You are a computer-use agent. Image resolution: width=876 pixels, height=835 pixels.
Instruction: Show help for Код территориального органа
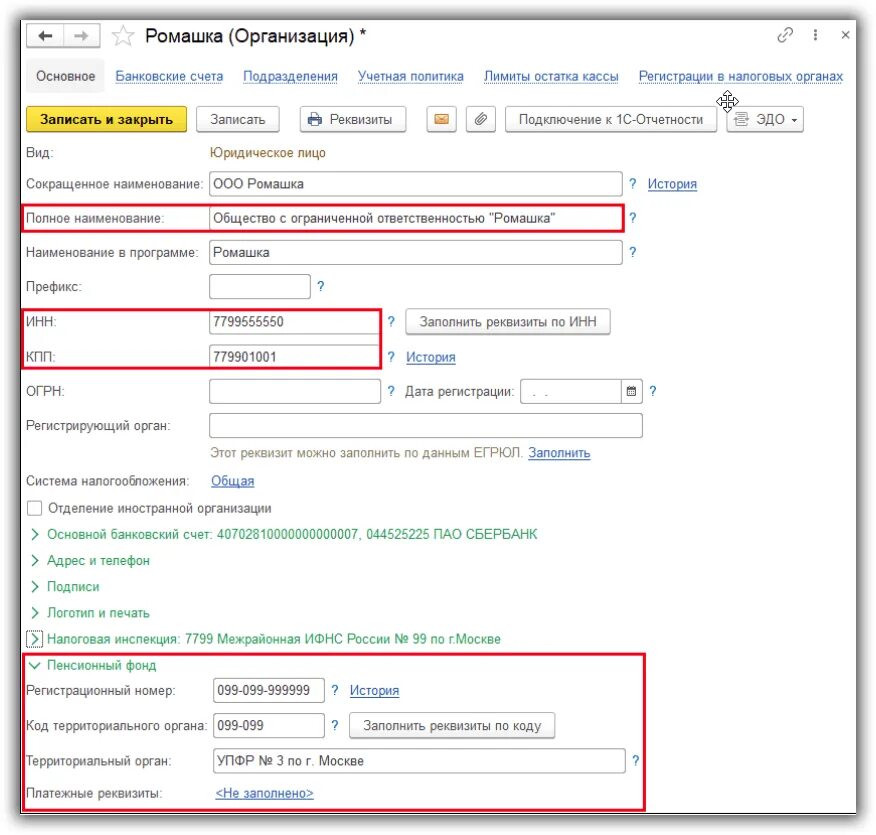[335, 725]
